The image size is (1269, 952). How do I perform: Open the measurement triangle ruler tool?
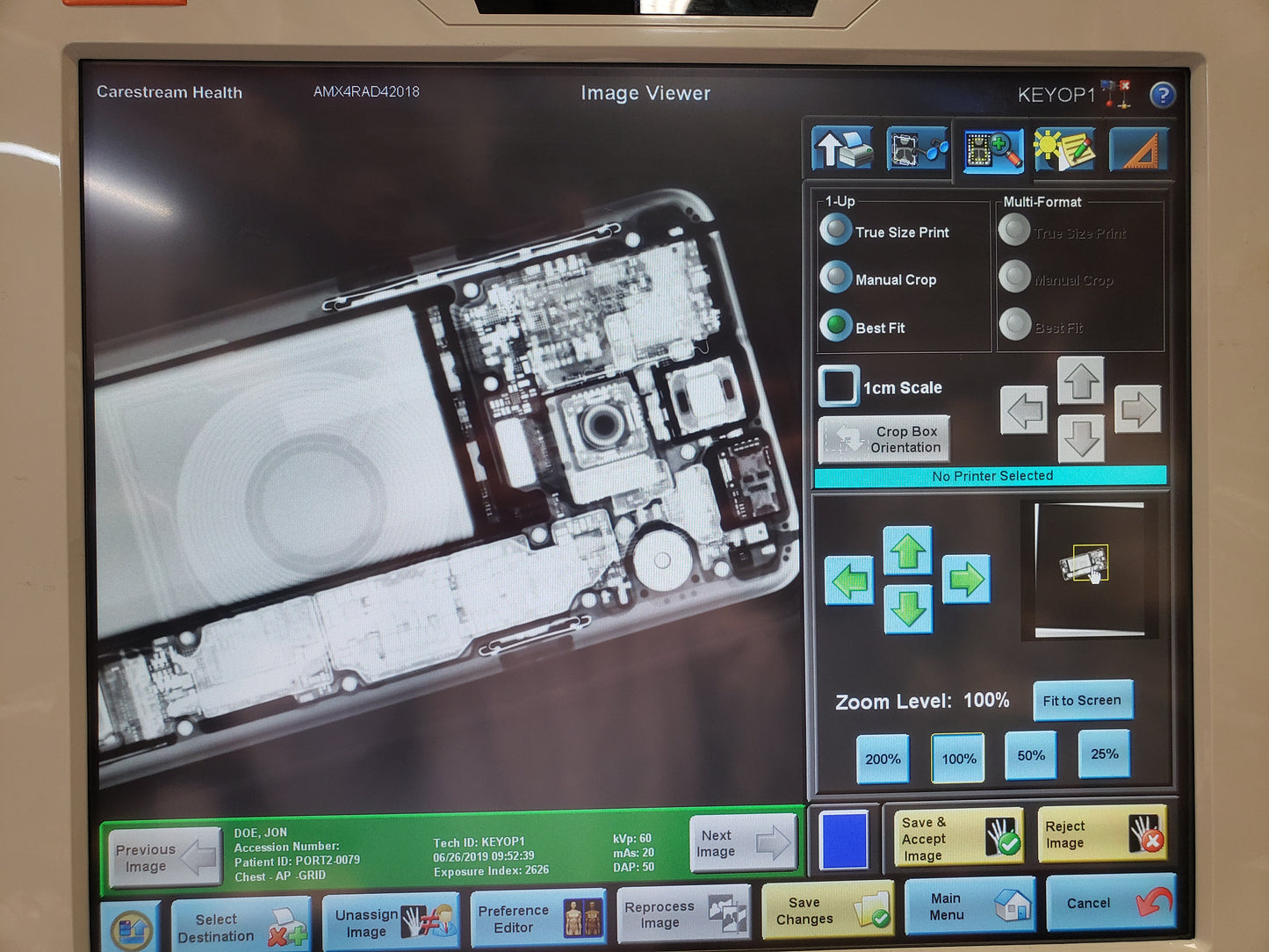point(1140,149)
